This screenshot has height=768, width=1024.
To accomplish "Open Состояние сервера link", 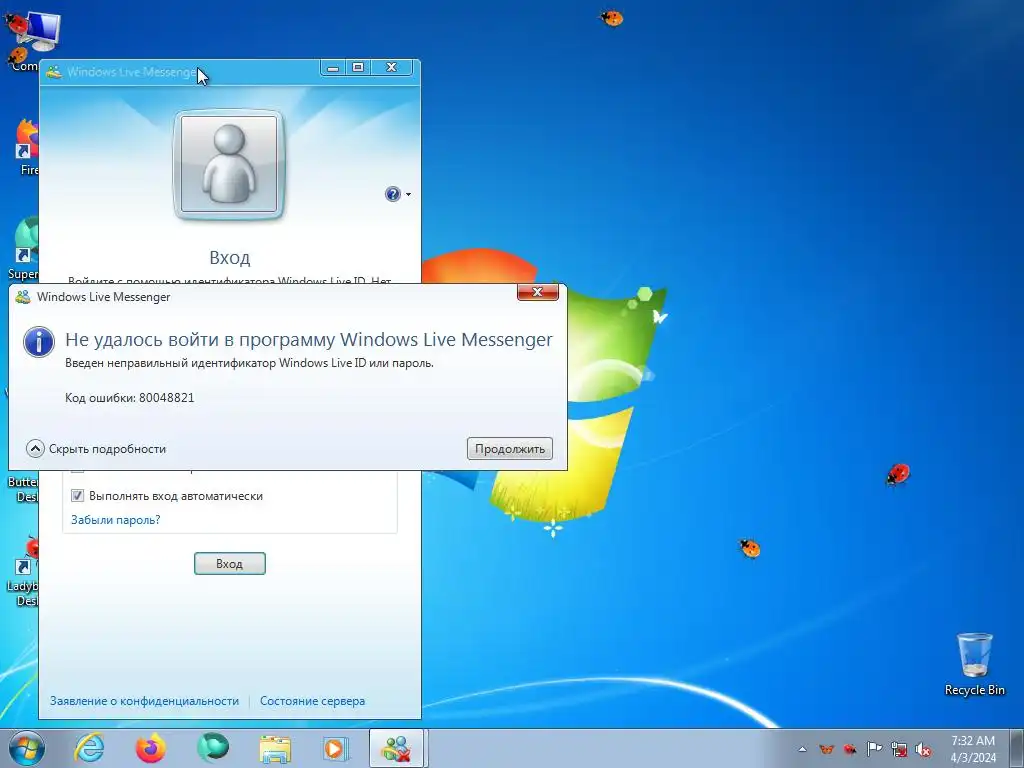I will [x=312, y=701].
